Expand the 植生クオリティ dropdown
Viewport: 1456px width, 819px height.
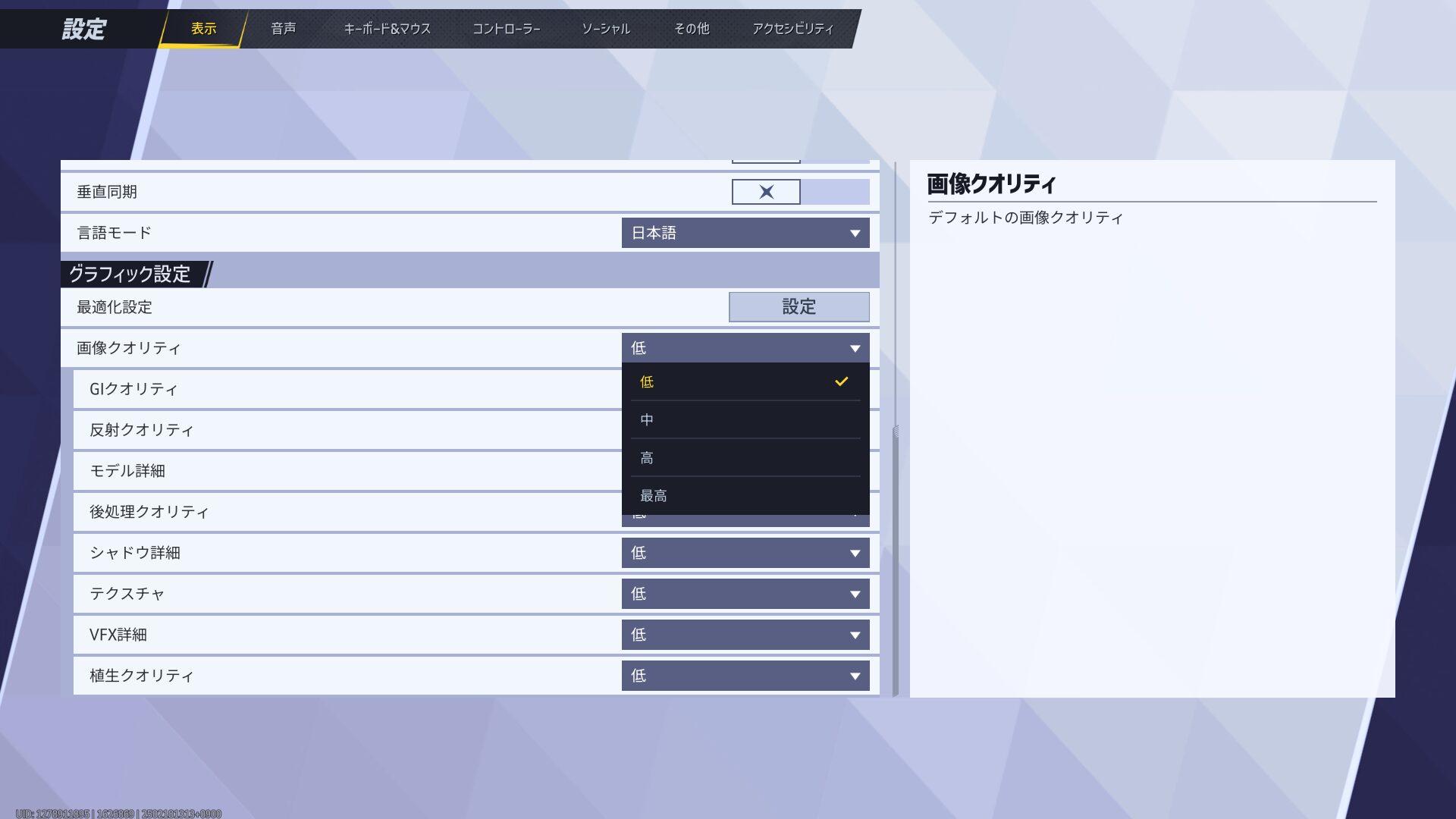click(745, 676)
